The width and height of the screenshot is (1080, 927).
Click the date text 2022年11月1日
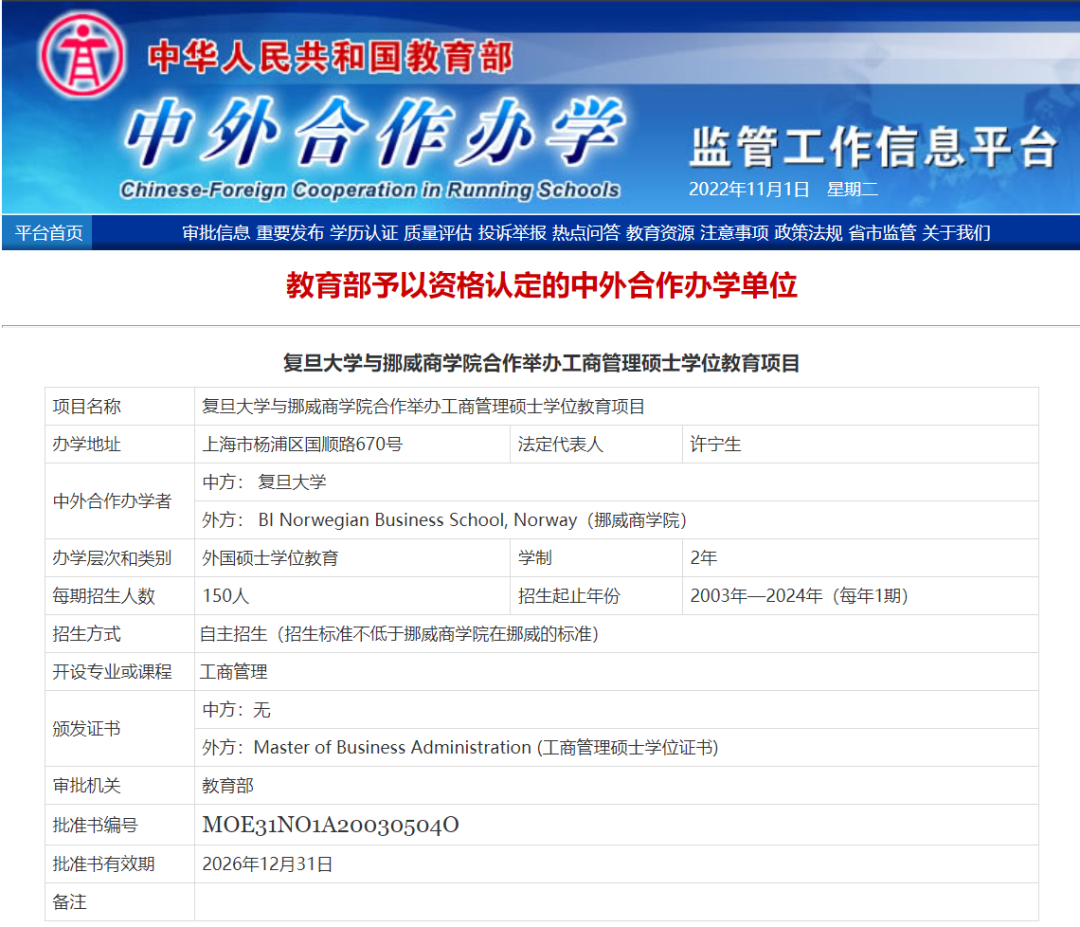(749, 189)
